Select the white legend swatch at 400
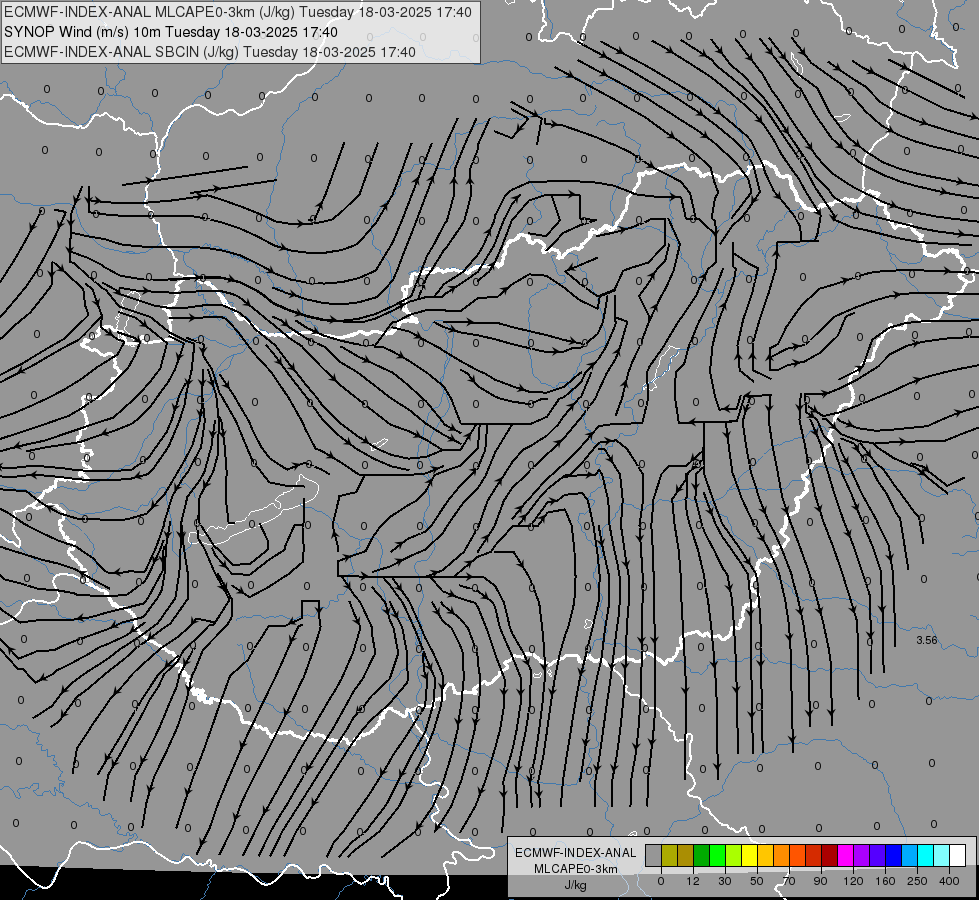979x900 pixels. click(957, 856)
